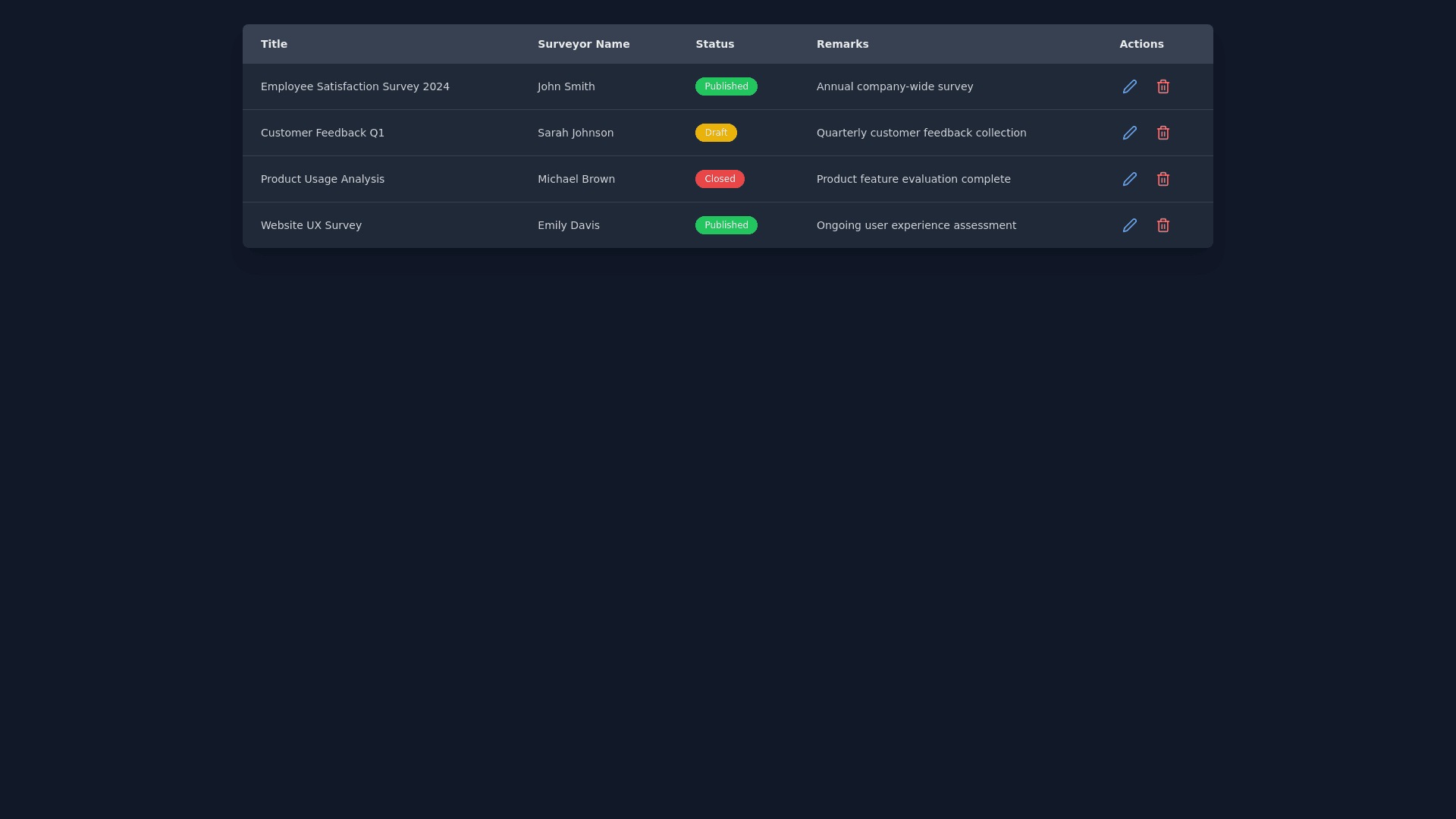The image size is (1456, 819).
Task: Click the Surveyor Name column header
Action: point(583,44)
